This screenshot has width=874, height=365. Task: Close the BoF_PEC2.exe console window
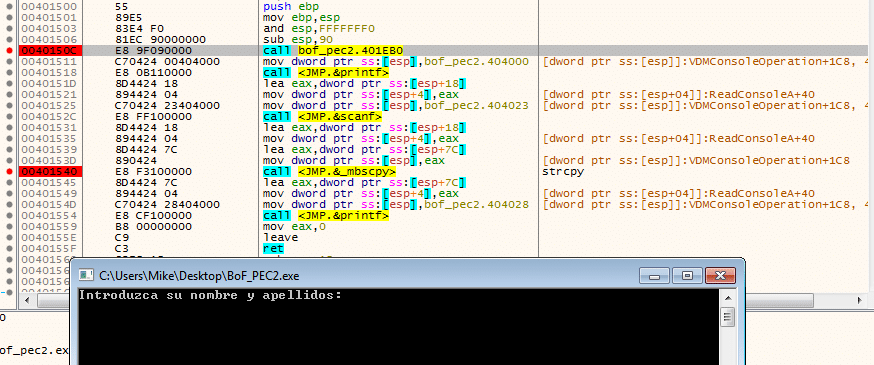720,275
